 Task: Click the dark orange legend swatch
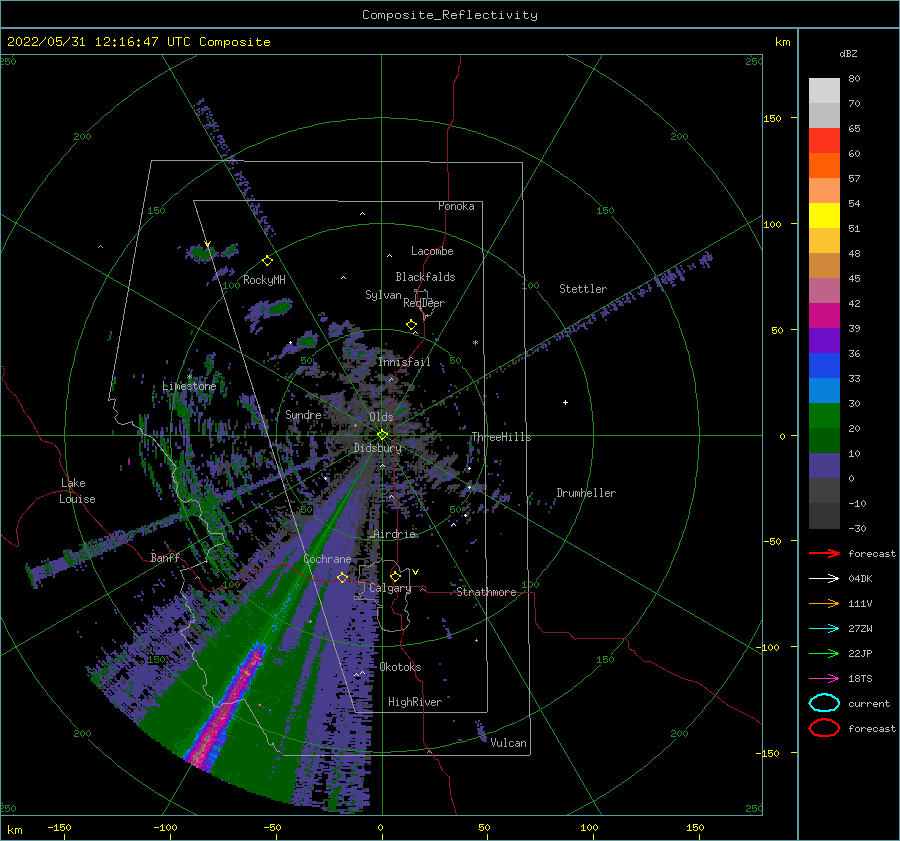tap(824, 166)
